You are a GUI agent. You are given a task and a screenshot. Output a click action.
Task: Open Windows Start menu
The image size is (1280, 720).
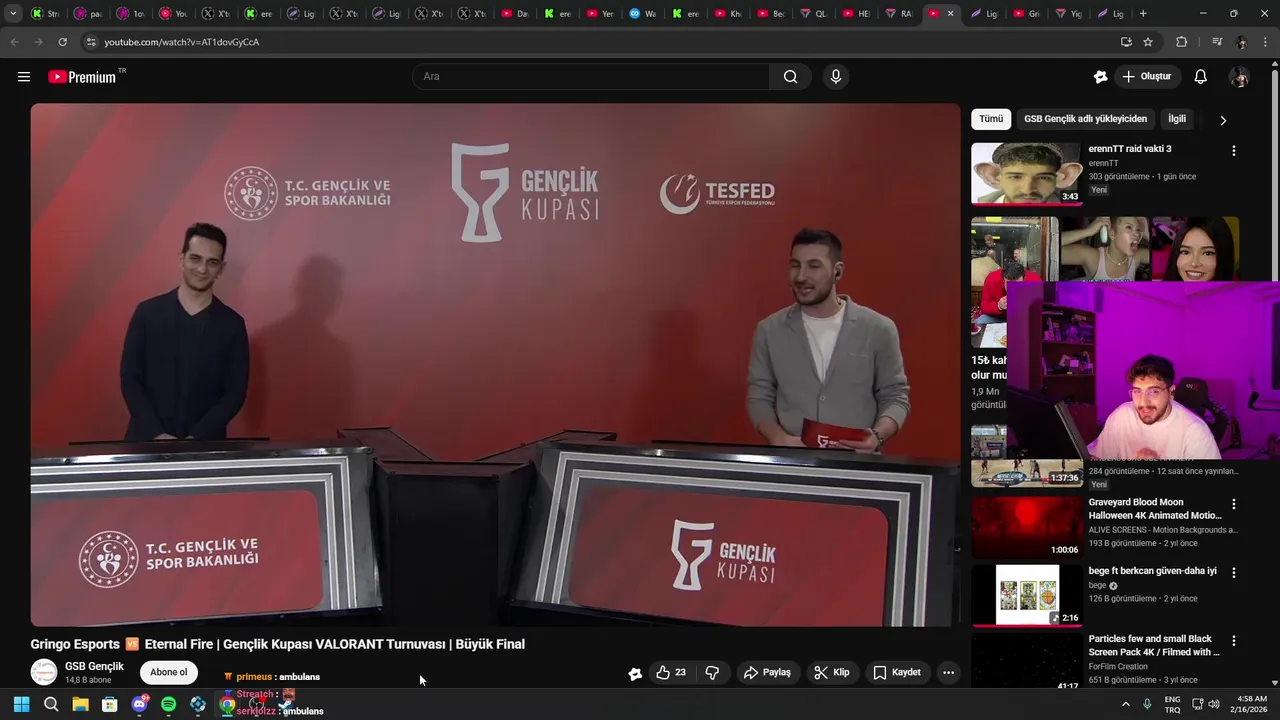tap(21, 705)
